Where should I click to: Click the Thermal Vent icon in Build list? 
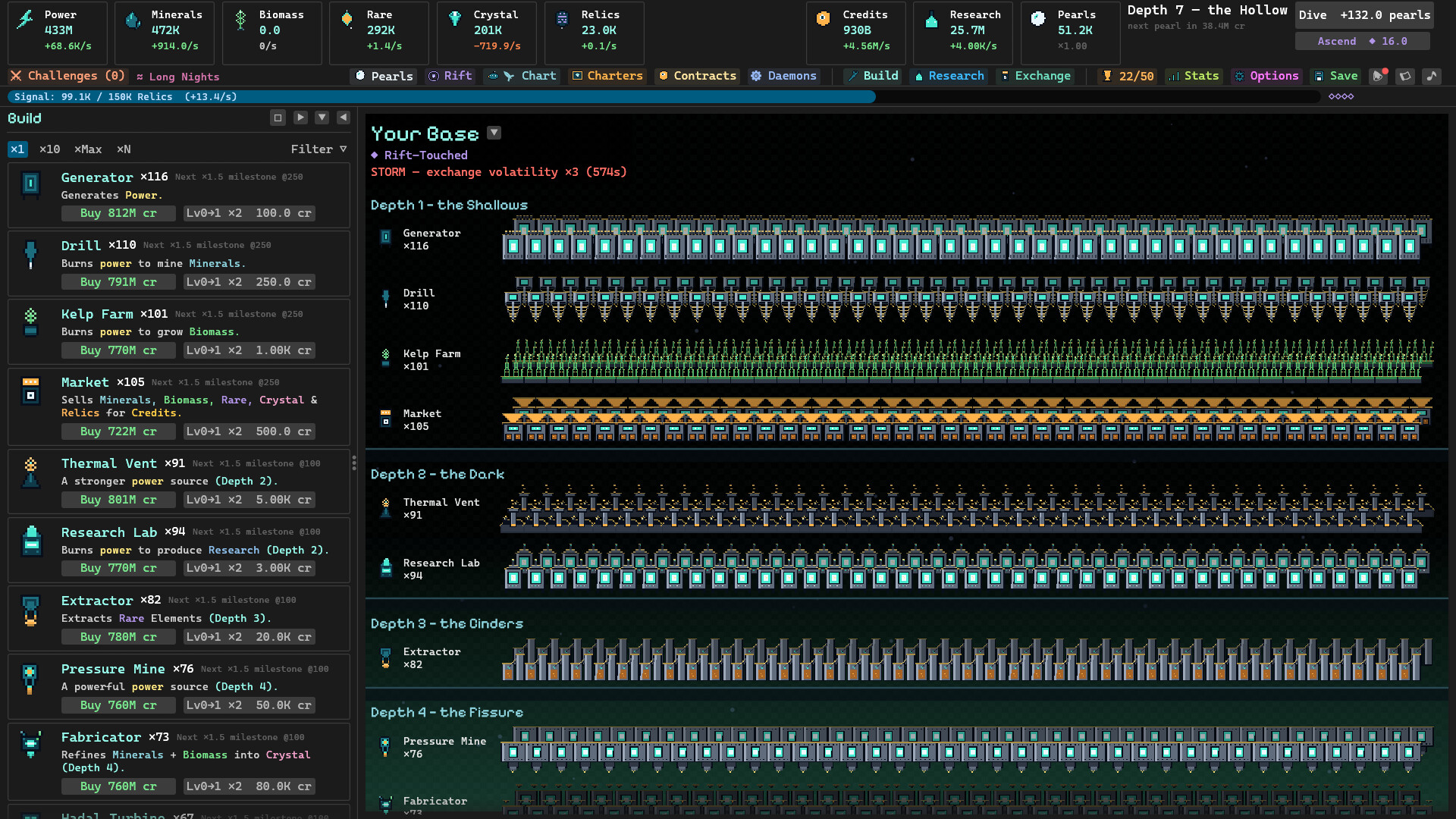31,472
